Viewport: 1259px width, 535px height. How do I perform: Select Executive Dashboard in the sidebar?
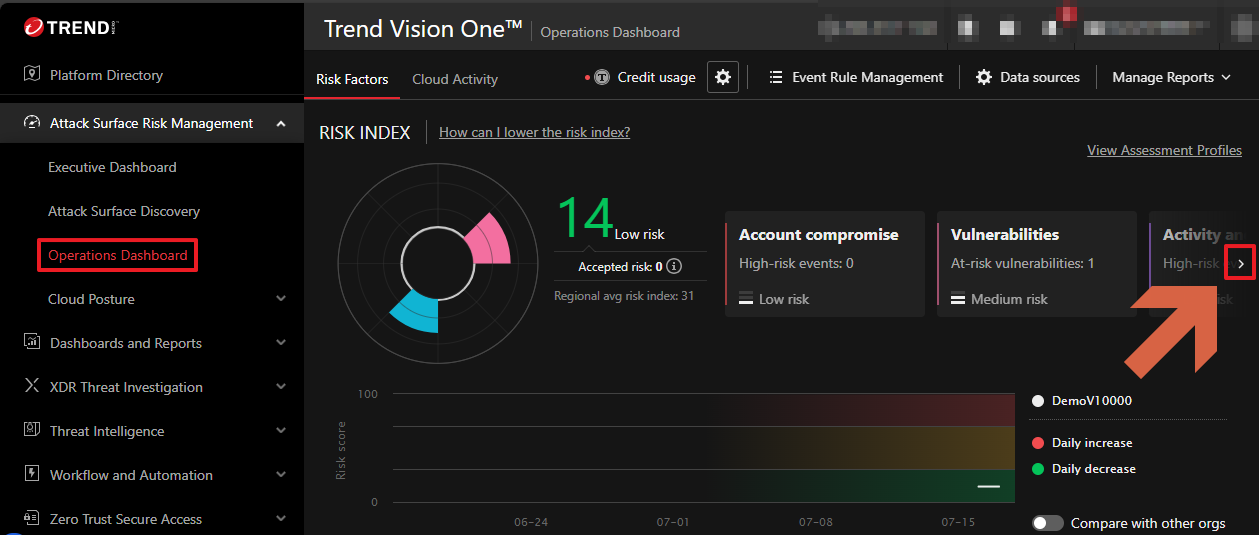(x=112, y=167)
